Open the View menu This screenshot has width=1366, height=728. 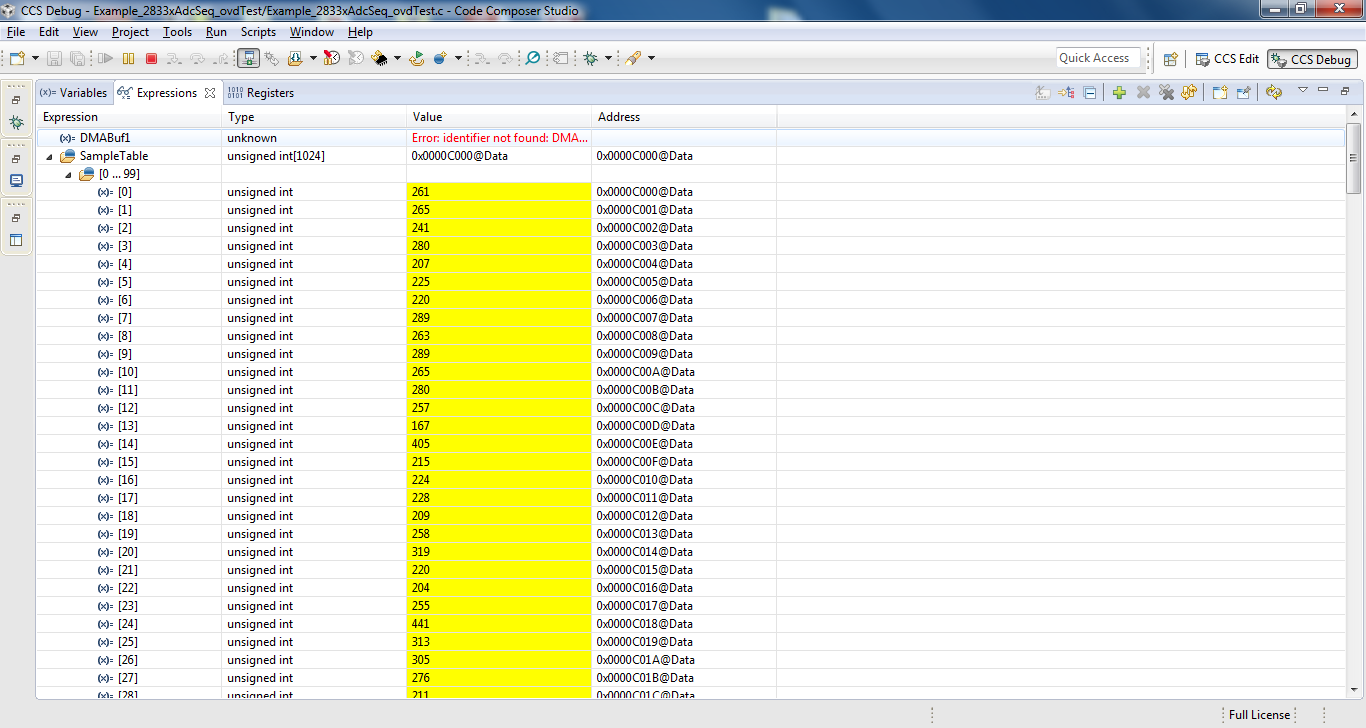(x=85, y=32)
